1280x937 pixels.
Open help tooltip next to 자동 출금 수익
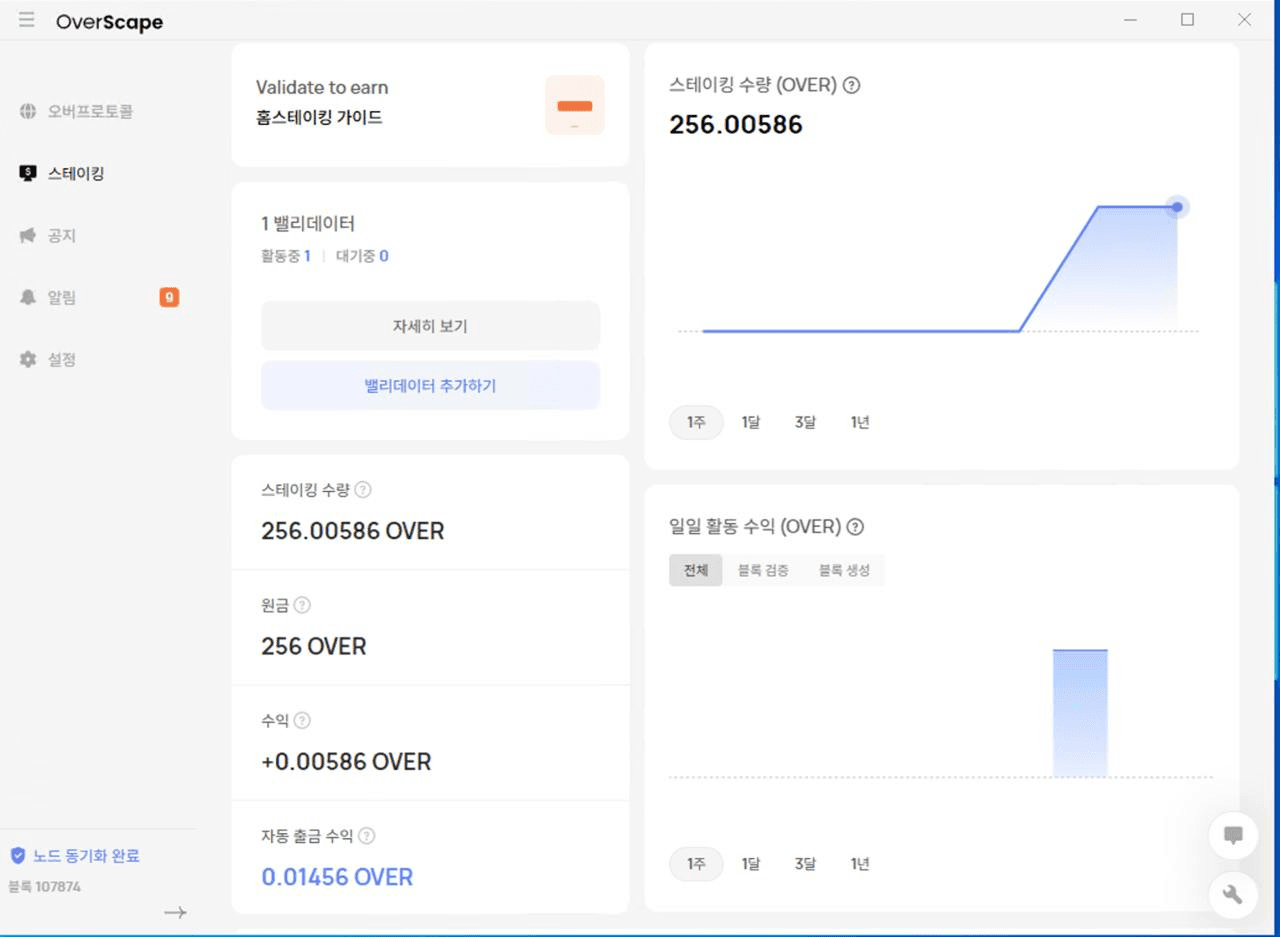(x=366, y=836)
